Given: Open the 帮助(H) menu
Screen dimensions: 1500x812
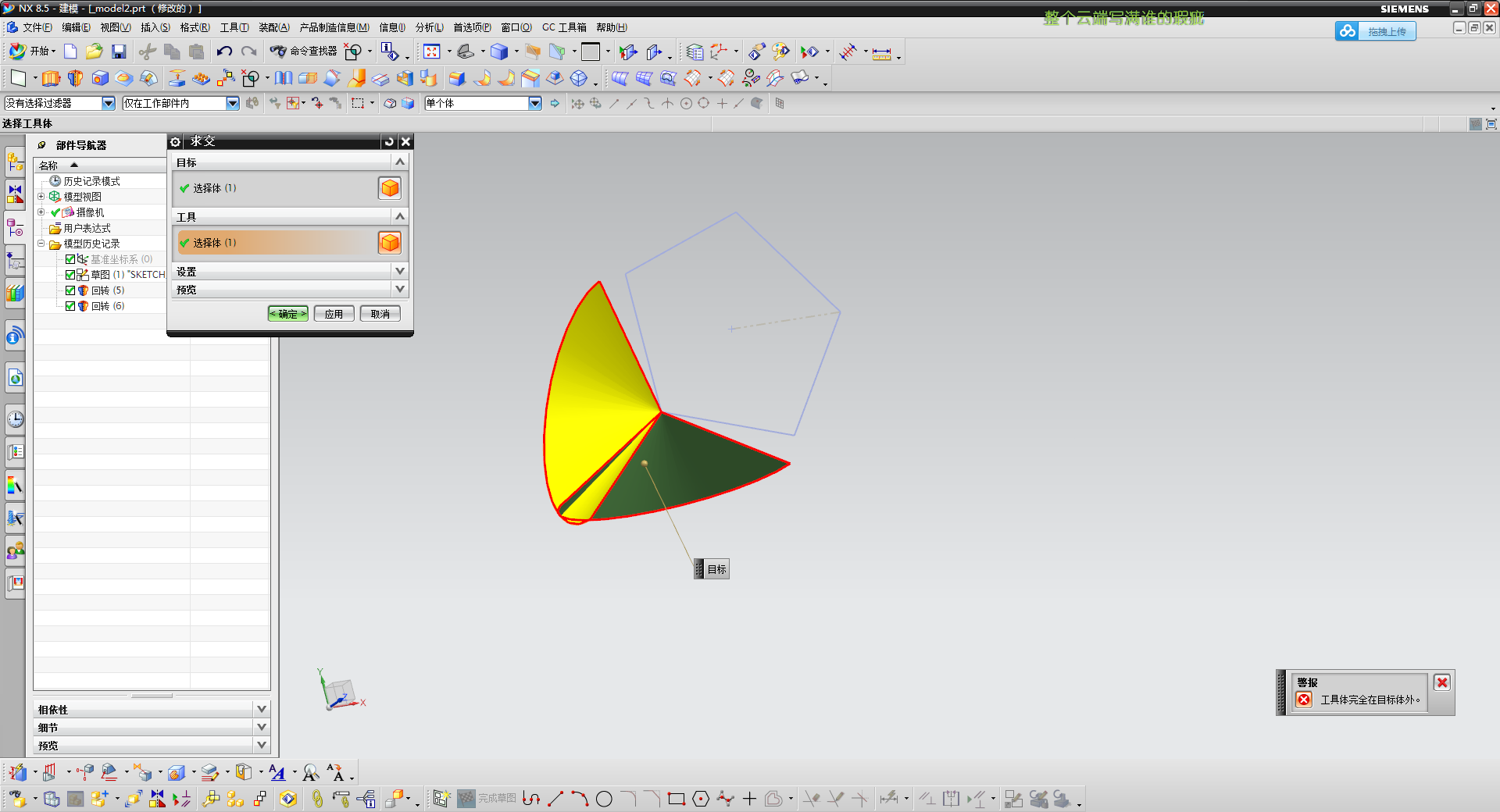Looking at the screenshot, I should (611, 27).
